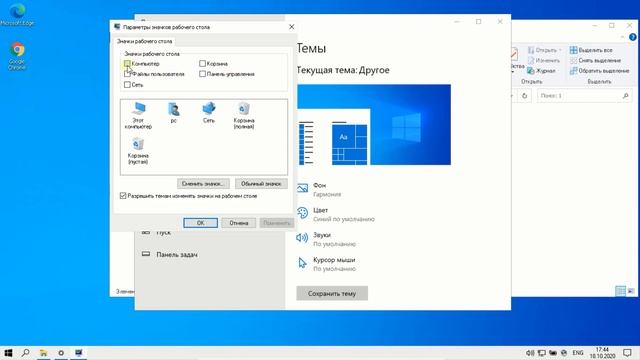The image size is (640, 360).
Task: Maximize the Settings window
Action: point(478,22)
